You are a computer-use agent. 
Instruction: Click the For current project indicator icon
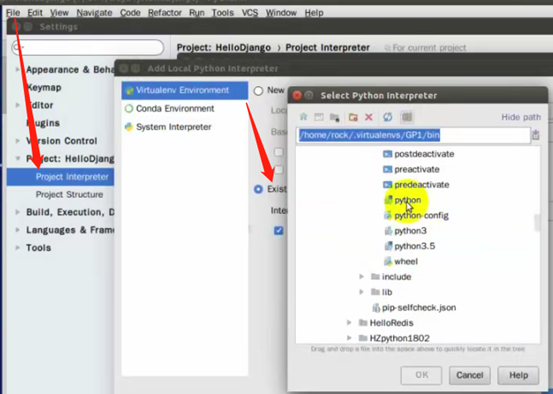[387, 48]
